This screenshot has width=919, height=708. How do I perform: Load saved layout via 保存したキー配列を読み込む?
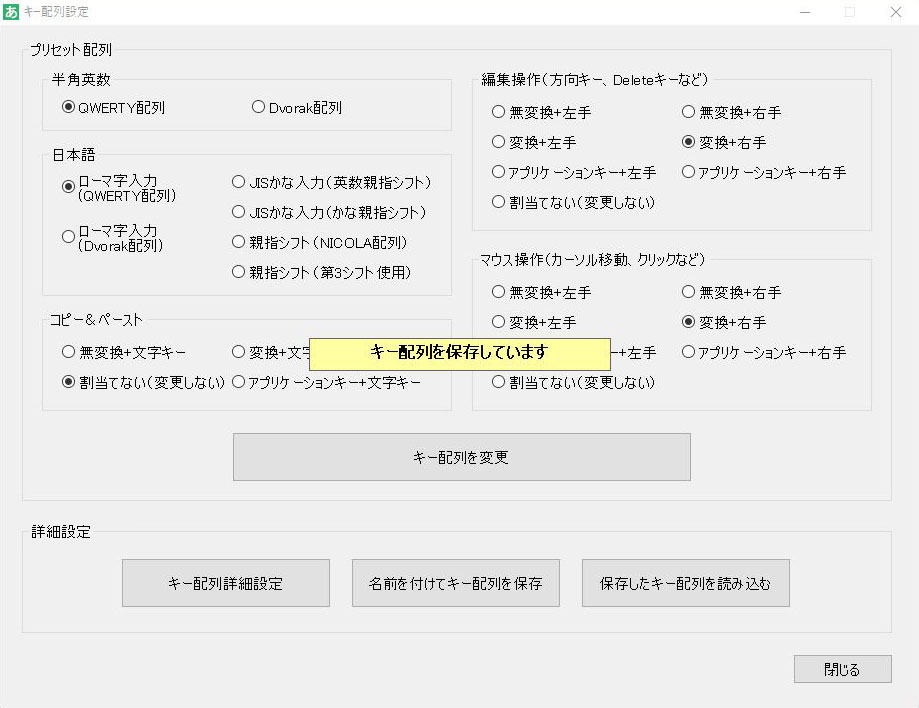pyautogui.click(x=685, y=582)
